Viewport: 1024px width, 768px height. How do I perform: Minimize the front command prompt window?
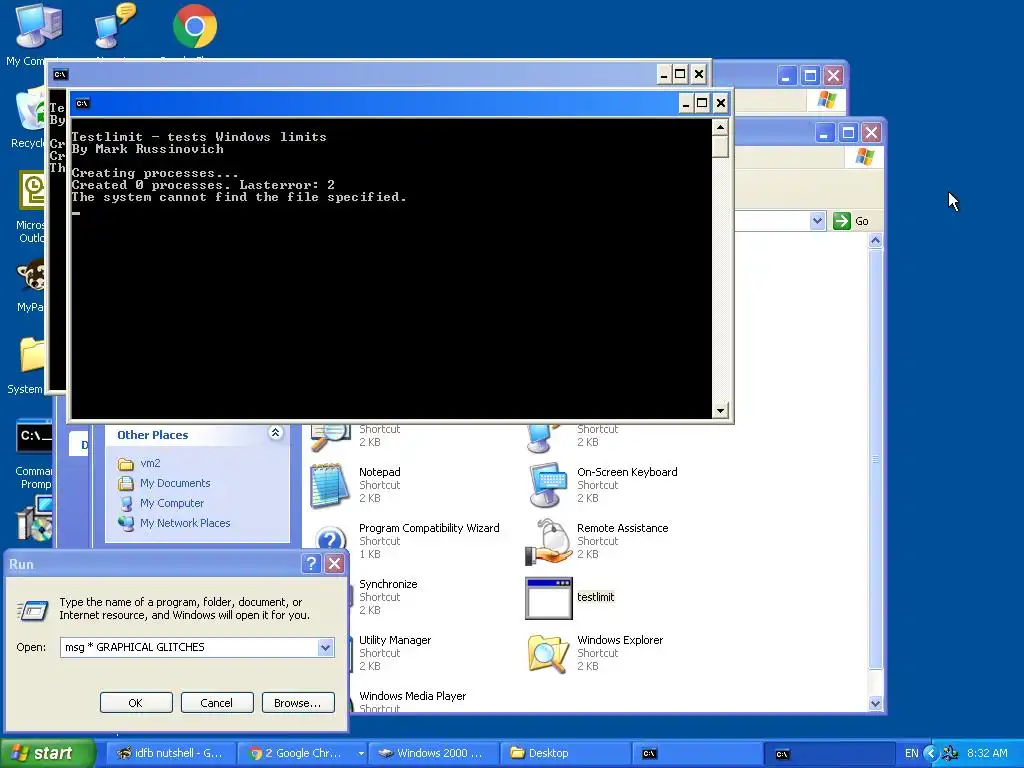pos(685,103)
